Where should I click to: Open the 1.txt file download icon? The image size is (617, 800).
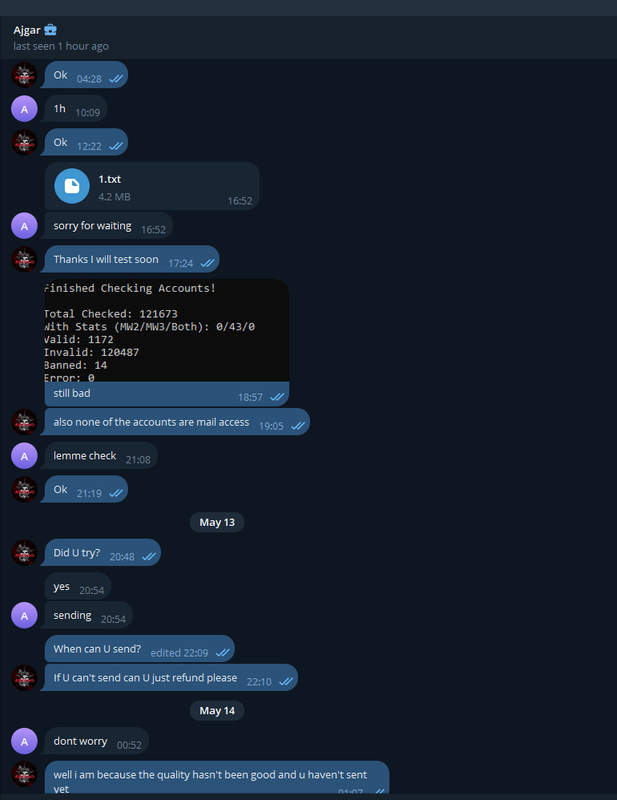pos(72,186)
